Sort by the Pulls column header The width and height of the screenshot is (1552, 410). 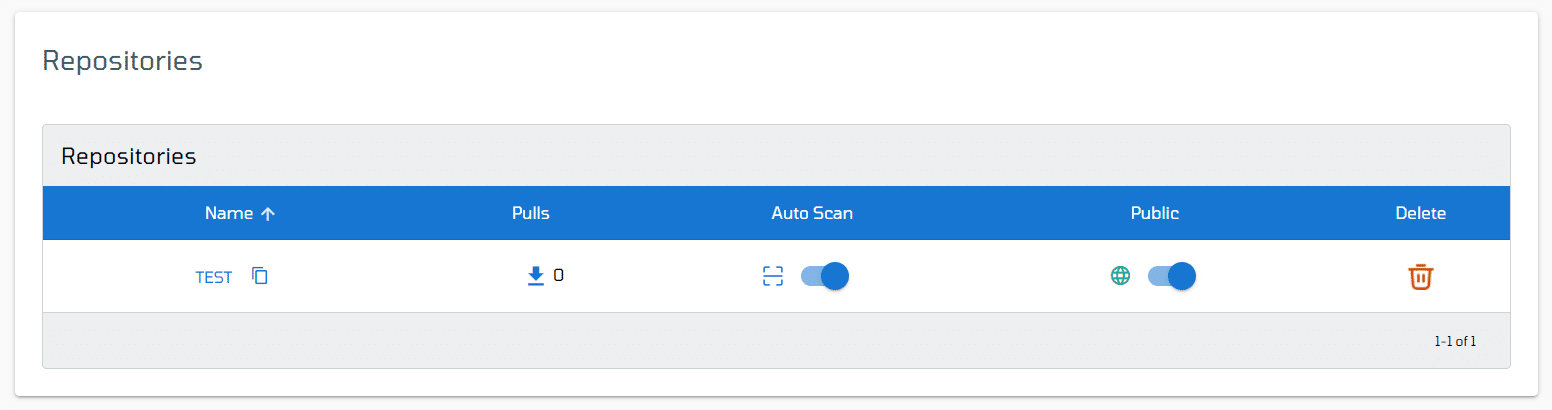pos(531,213)
